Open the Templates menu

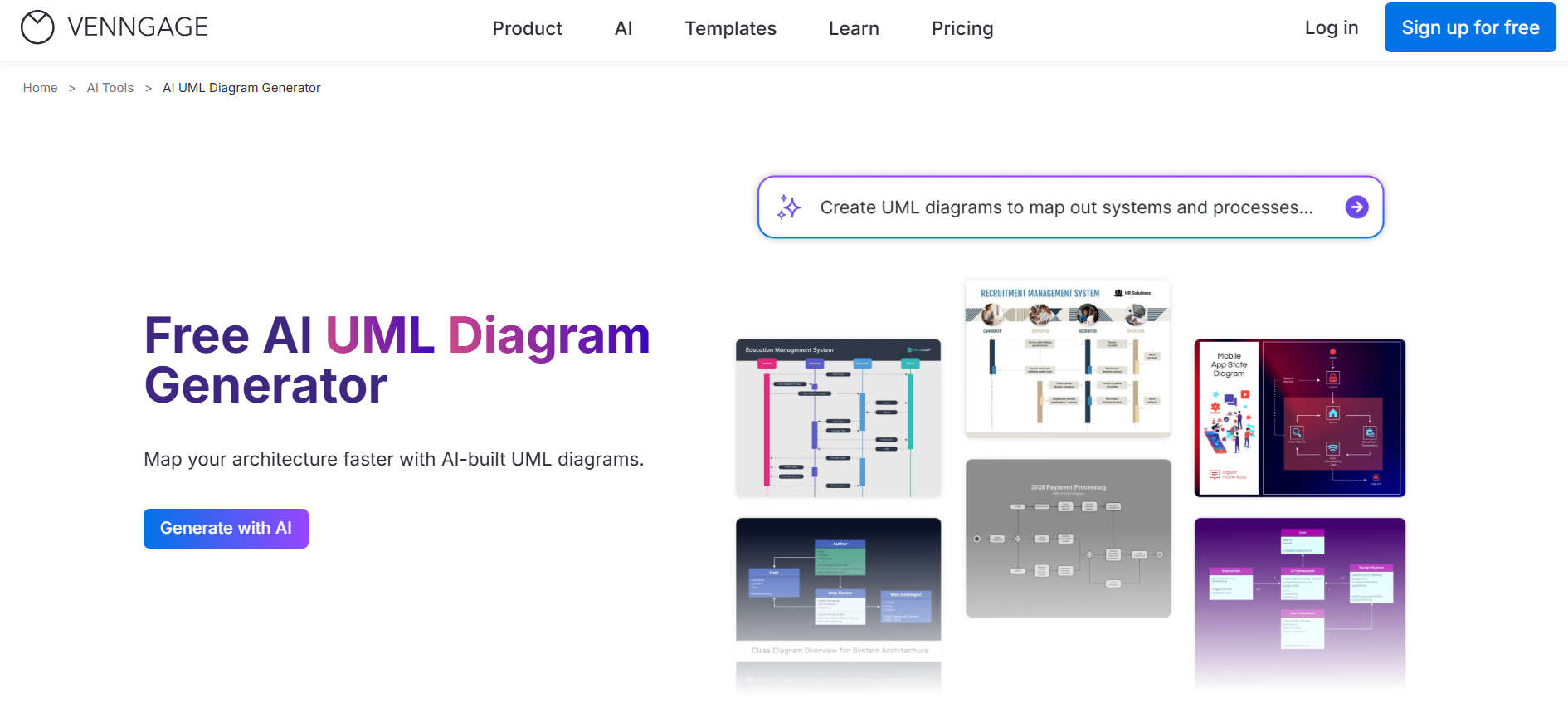point(730,28)
